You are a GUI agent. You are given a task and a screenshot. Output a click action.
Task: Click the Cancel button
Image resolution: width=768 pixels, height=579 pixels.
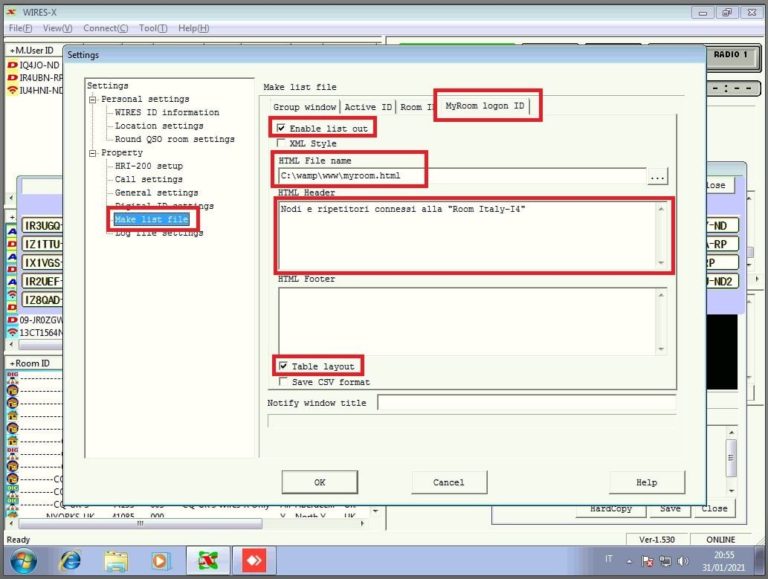[449, 482]
